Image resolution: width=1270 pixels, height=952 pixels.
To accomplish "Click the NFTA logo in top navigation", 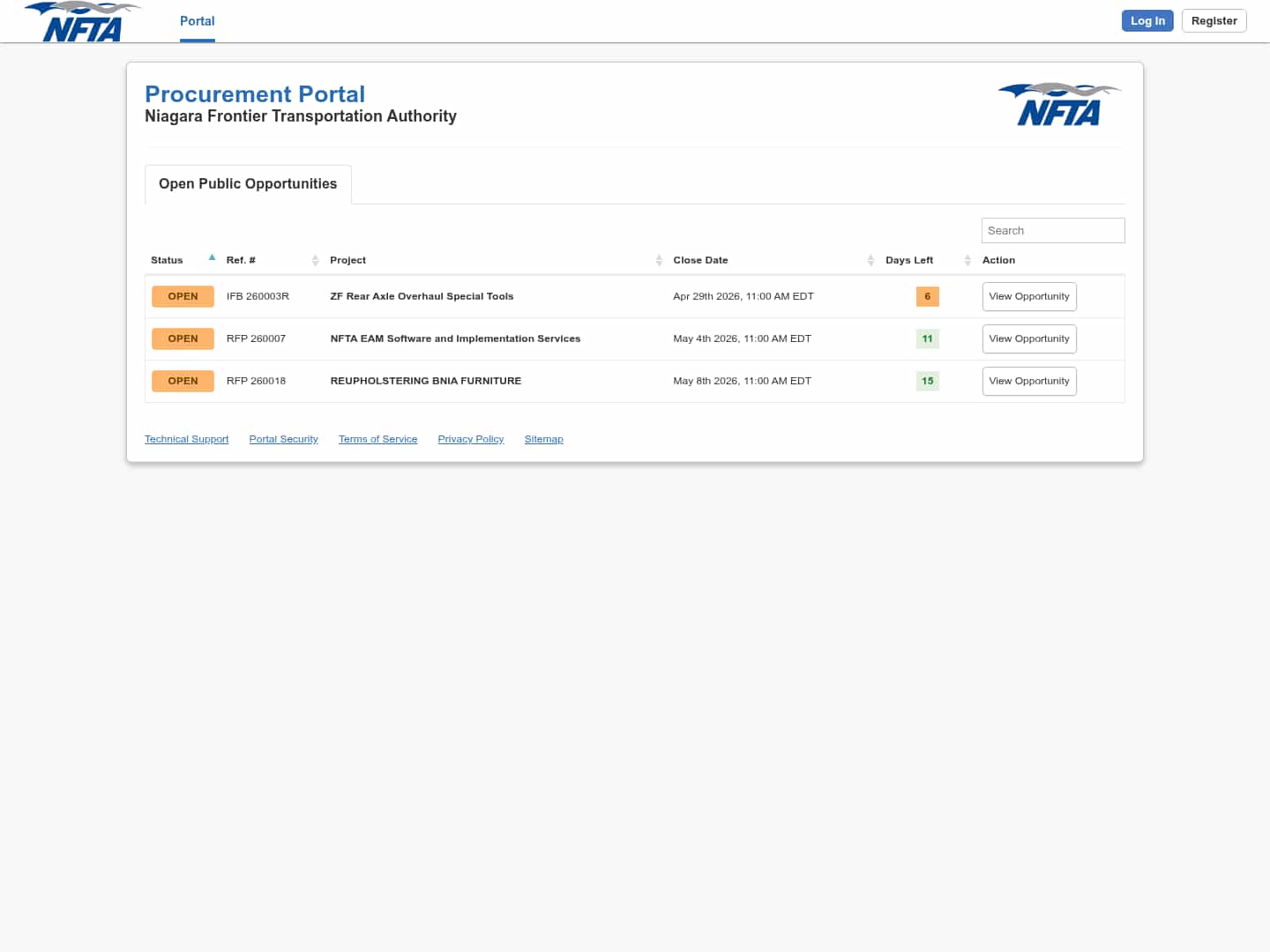I will coord(82,22).
